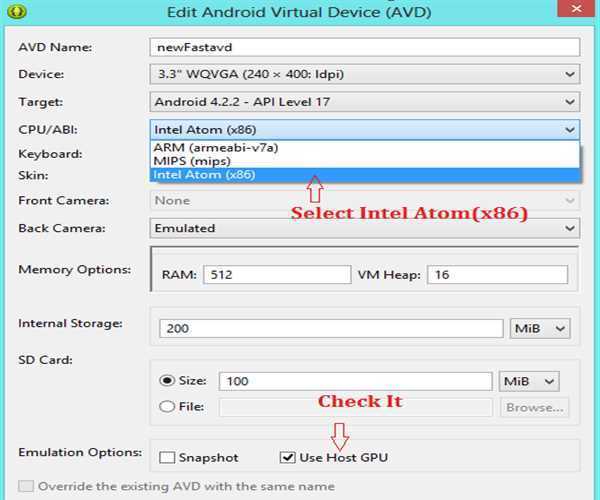Screen dimensions: 600x500
Task: Click the AVD Name input field
Action: (364, 47)
